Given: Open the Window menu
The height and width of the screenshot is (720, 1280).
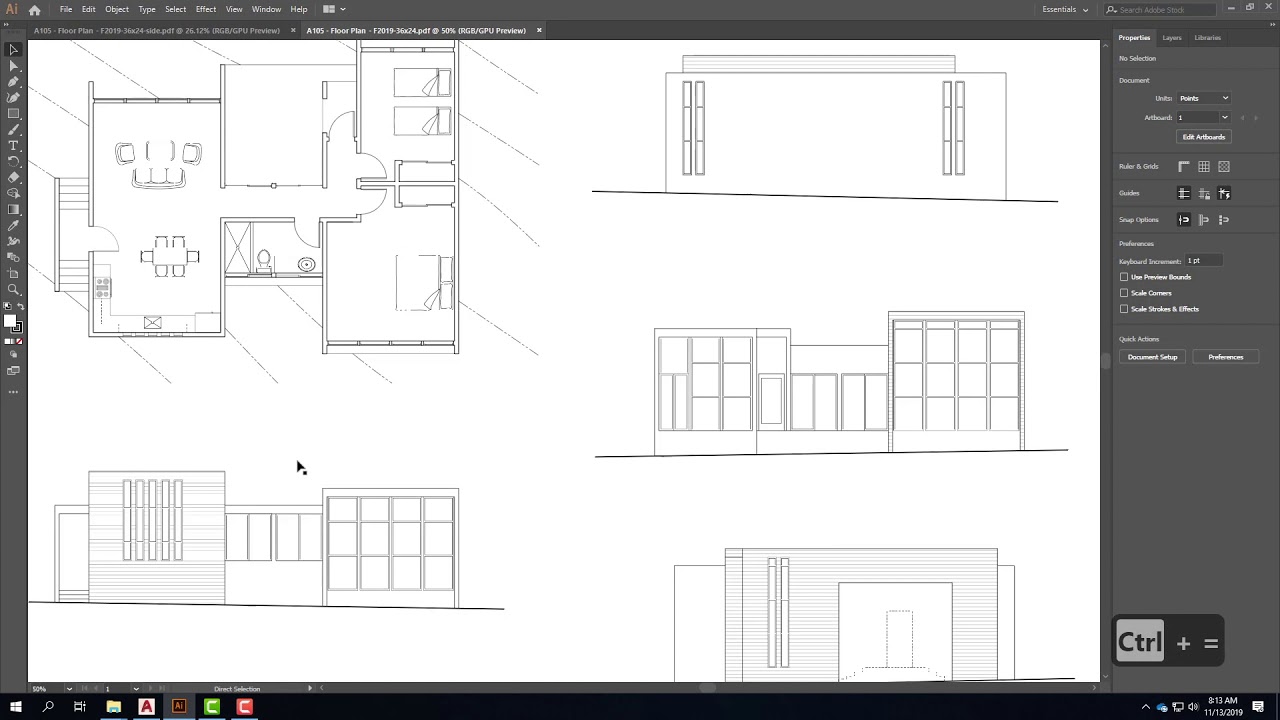Looking at the screenshot, I should coord(266,9).
